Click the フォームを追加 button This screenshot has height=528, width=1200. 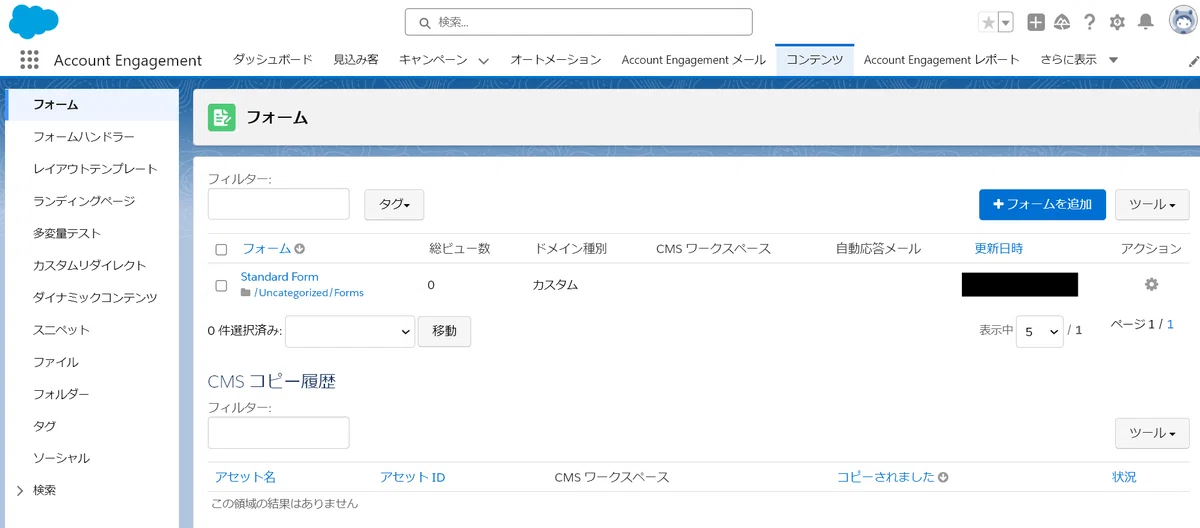click(1042, 204)
